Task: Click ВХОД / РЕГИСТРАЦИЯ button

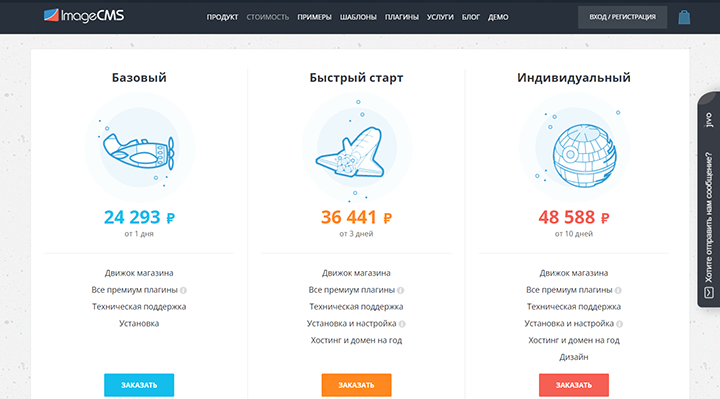Action: [622, 17]
